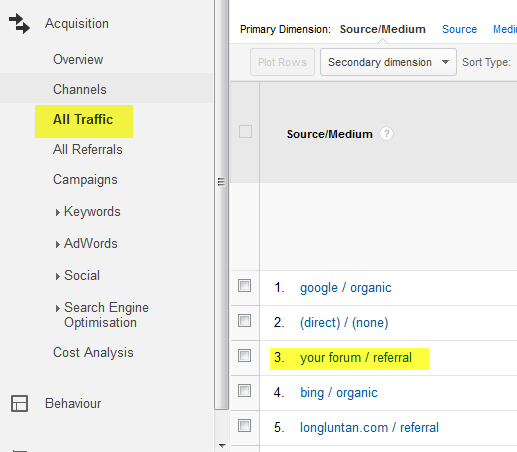Viewport: 517px width, 452px height.
Task: Switch primary dimension to Source
Action: tap(459, 29)
